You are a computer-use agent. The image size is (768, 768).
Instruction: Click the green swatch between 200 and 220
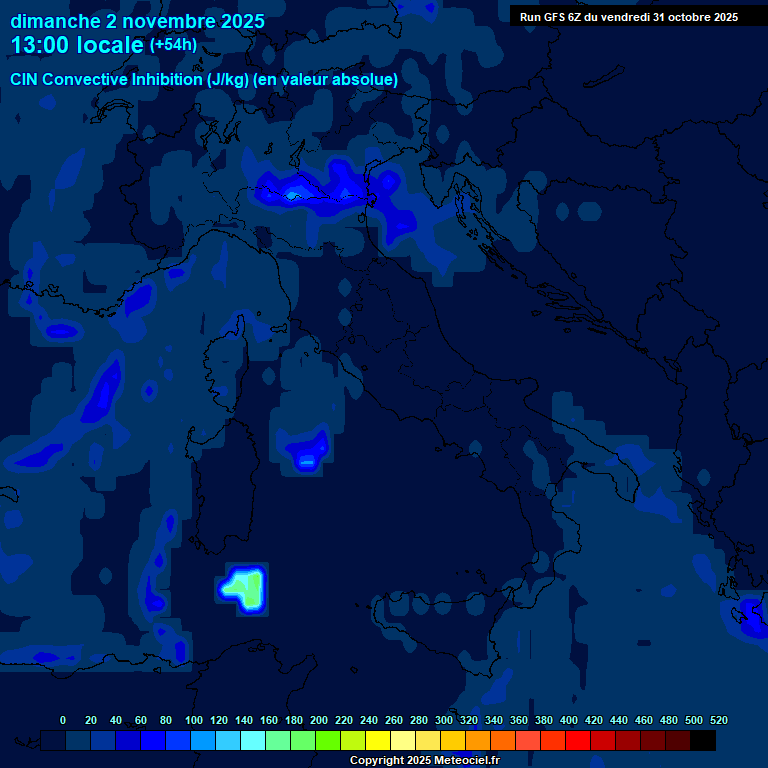point(329,741)
